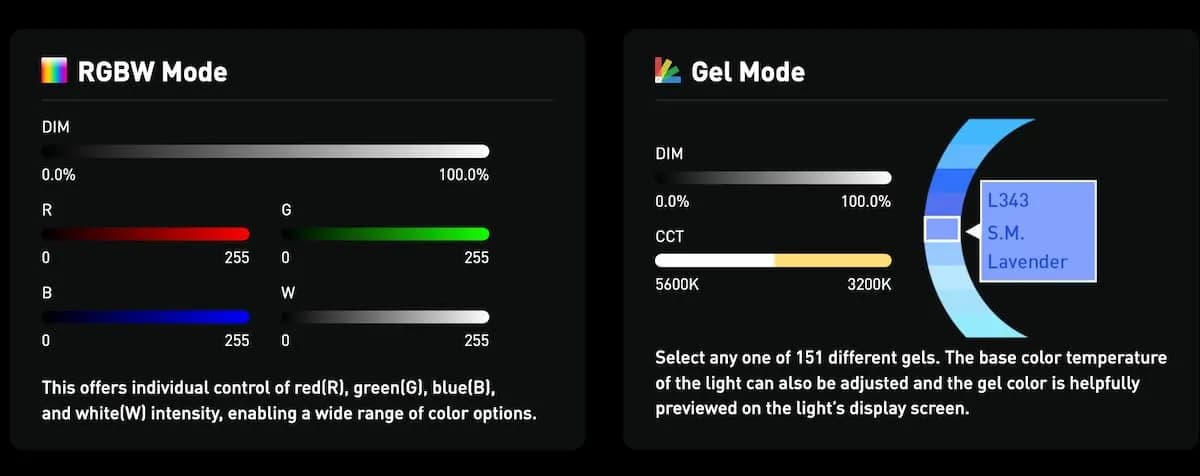
Task: Click the Gel Mode color-fan icon
Action: pyautogui.click(x=667, y=71)
